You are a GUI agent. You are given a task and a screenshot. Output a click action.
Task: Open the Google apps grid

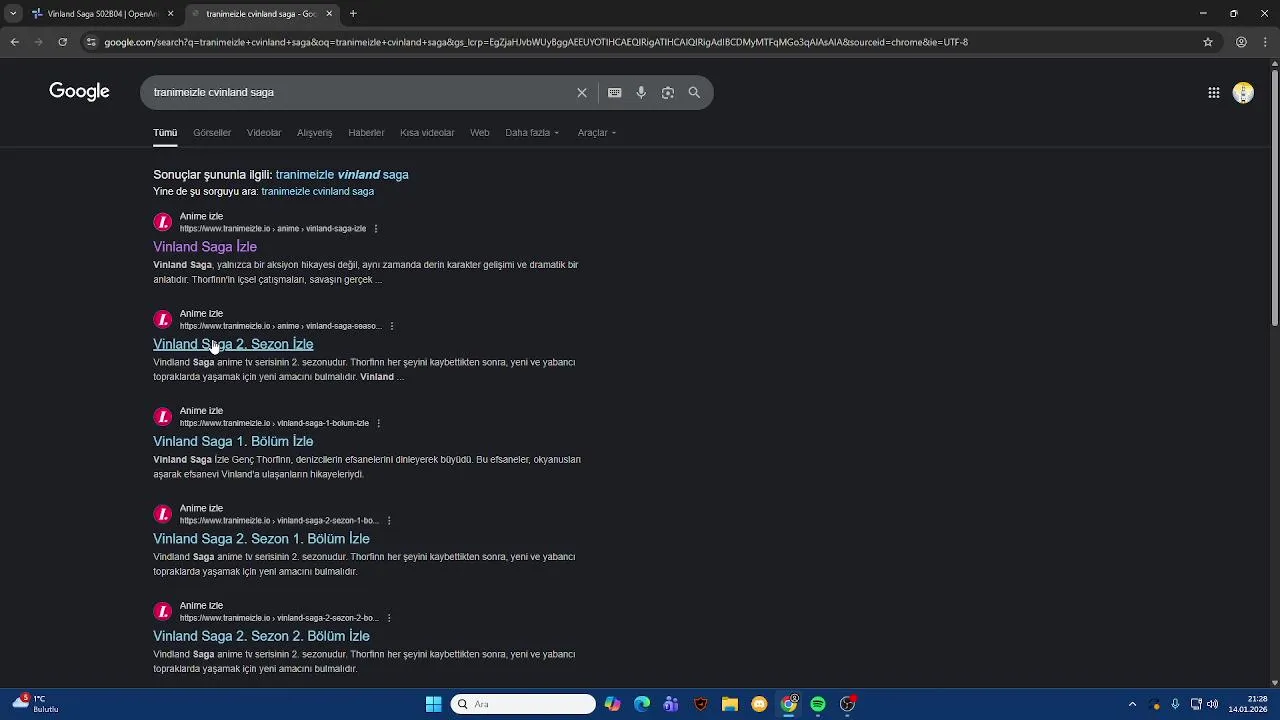[x=1214, y=93]
